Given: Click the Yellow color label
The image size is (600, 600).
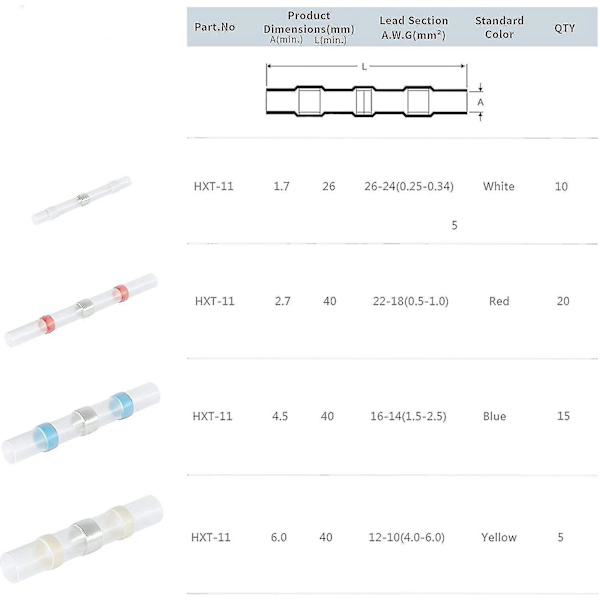Looking at the screenshot, I should coord(499,537).
